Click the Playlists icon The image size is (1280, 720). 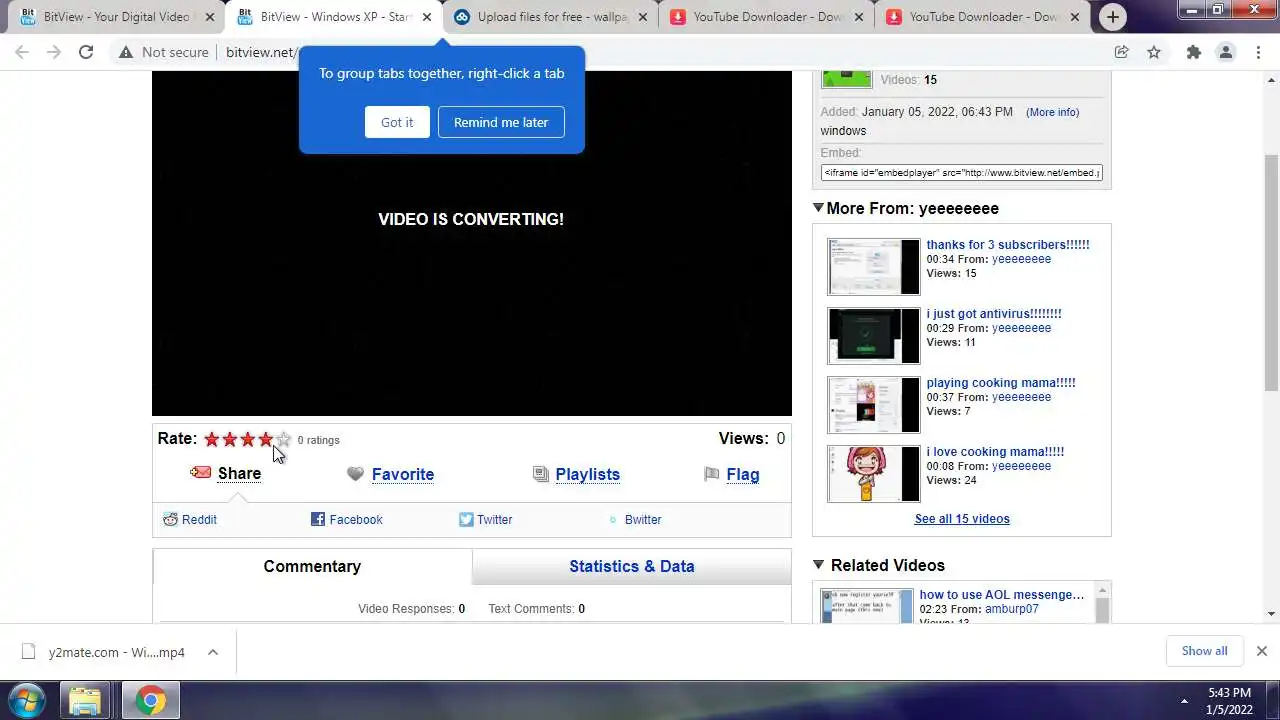(x=541, y=474)
